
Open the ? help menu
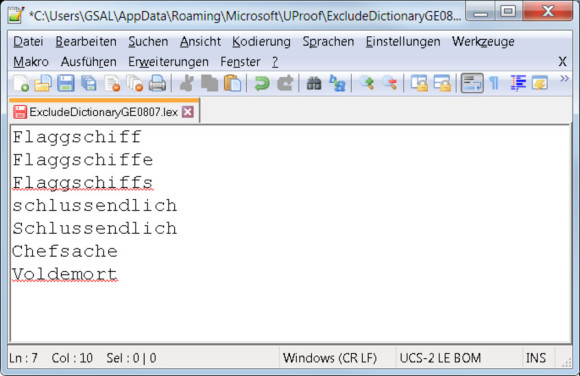pyautogui.click(x=275, y=62)
